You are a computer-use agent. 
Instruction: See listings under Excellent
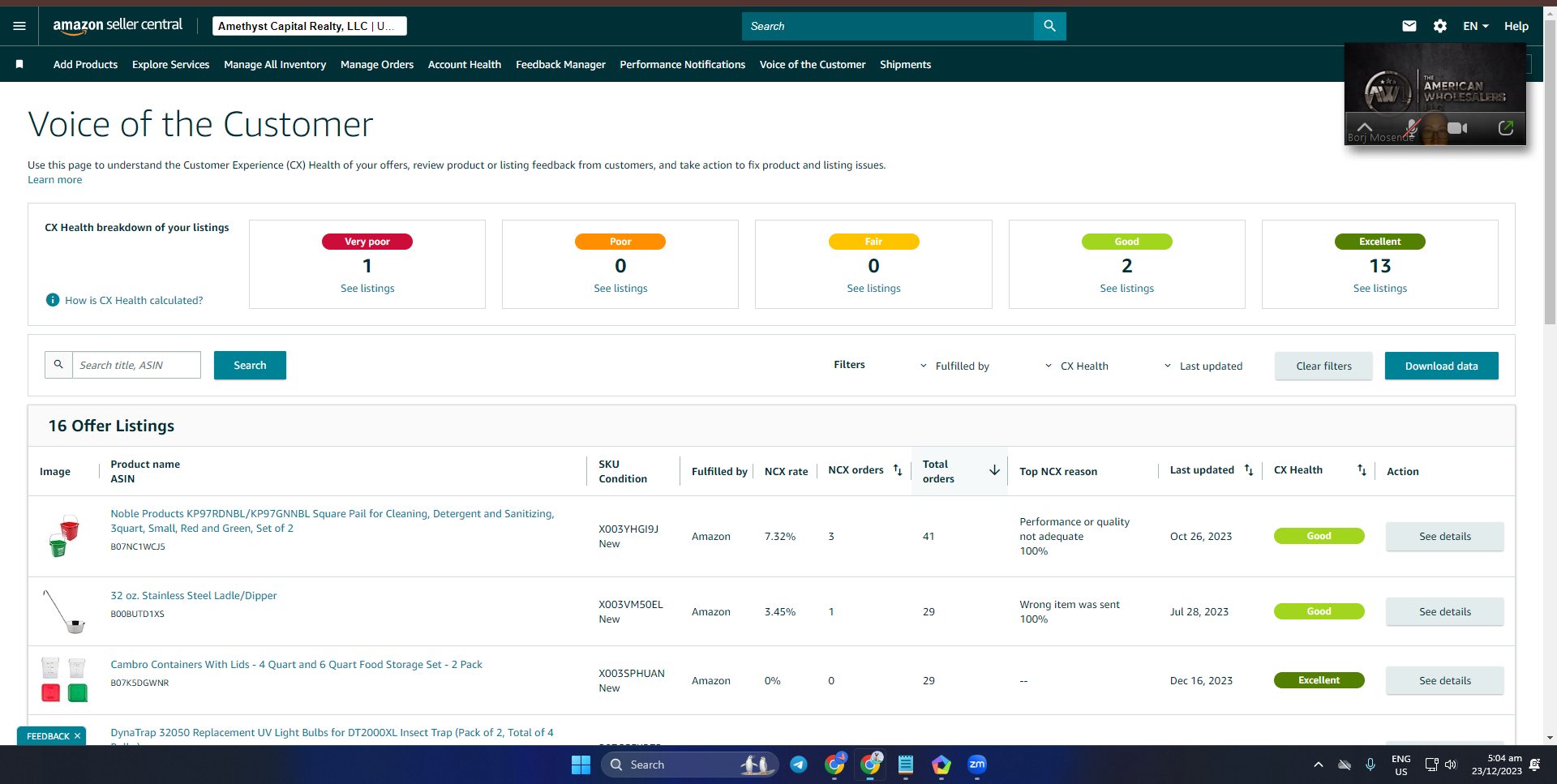1380,288
